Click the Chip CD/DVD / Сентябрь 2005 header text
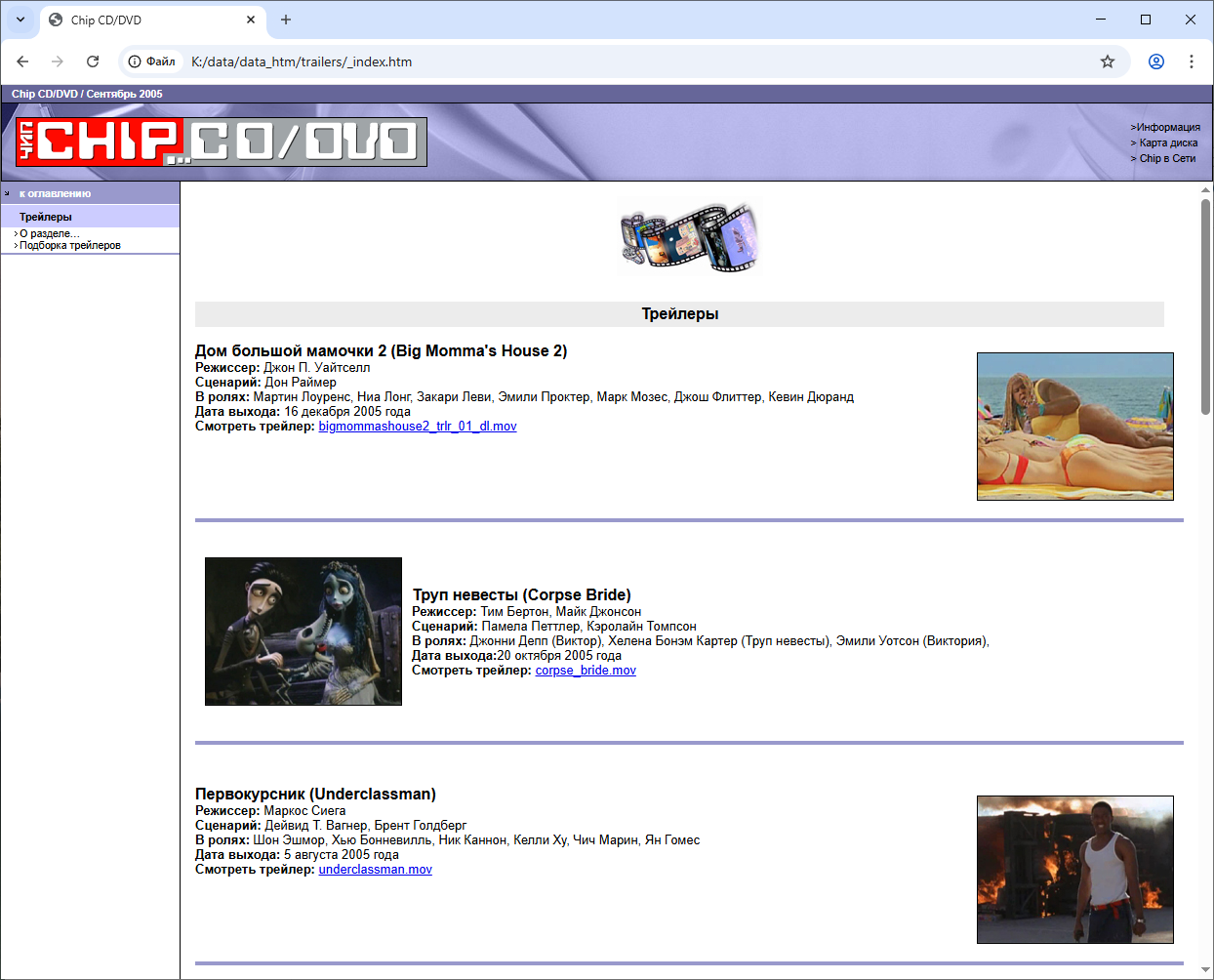 [x=87, y=95]
